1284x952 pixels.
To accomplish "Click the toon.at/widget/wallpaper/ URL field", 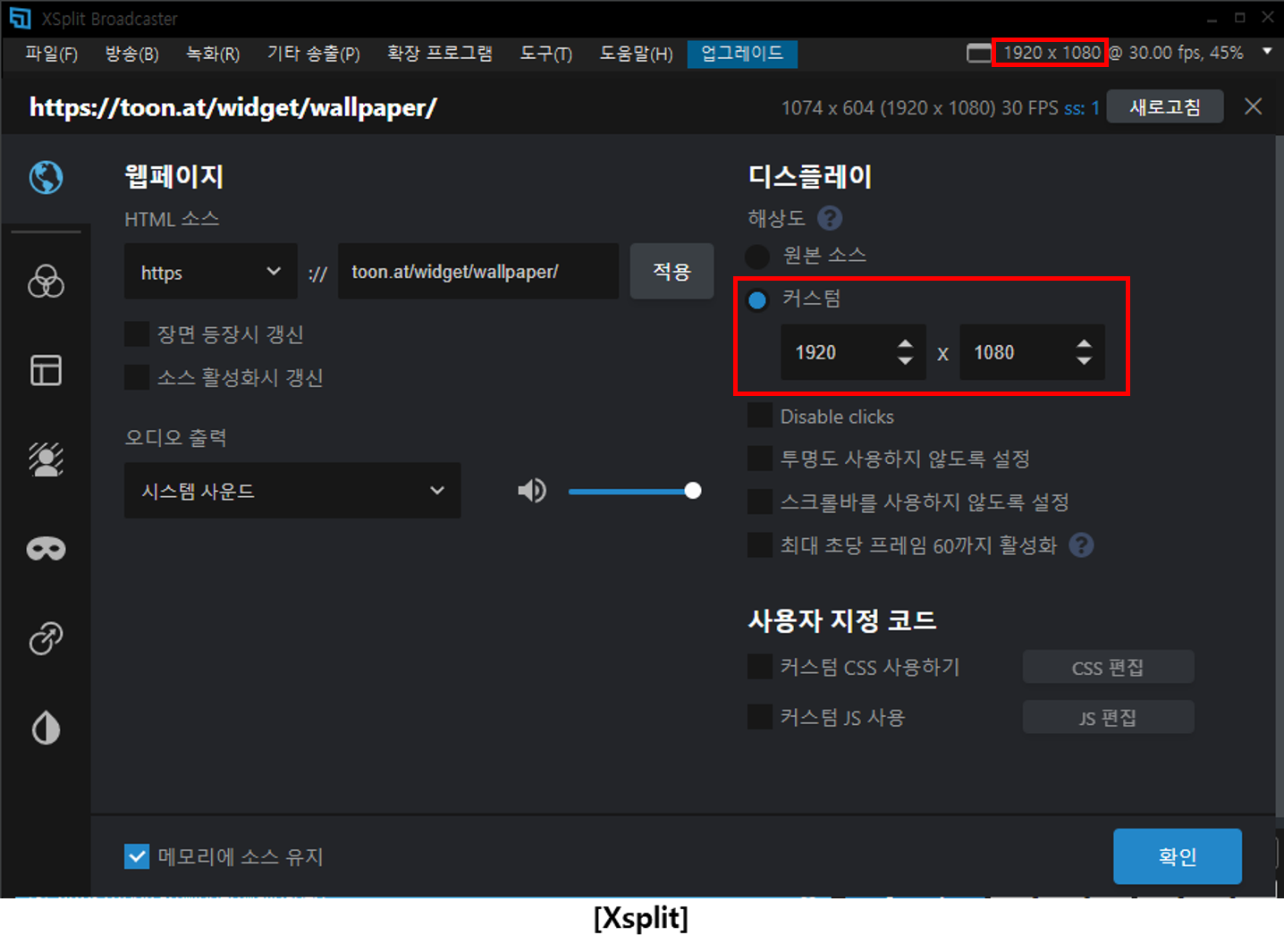I will (x=478, y=271).
